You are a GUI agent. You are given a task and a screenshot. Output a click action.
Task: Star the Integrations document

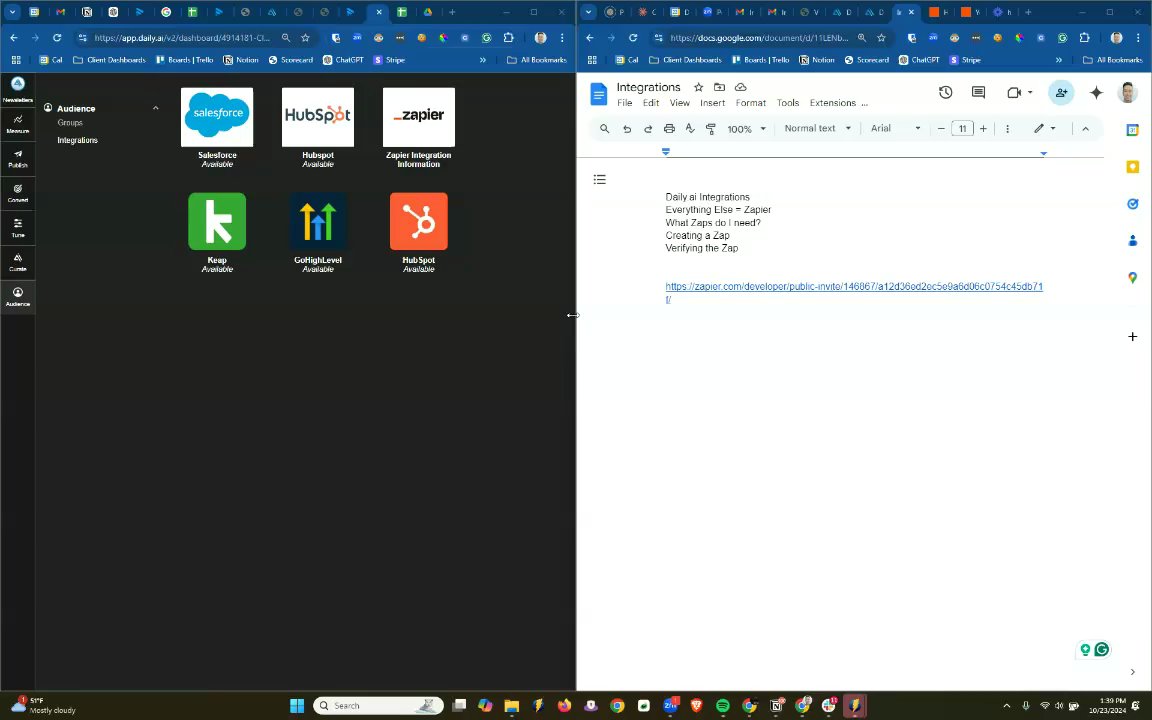[699, 87]
